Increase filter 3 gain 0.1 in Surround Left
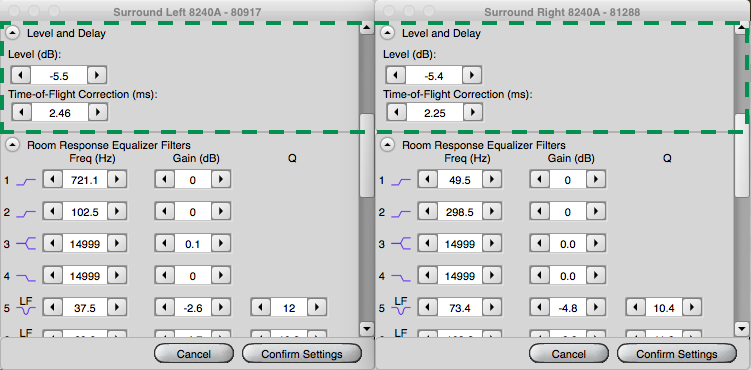This screenshot has height=370, width=751. [221, 244]
